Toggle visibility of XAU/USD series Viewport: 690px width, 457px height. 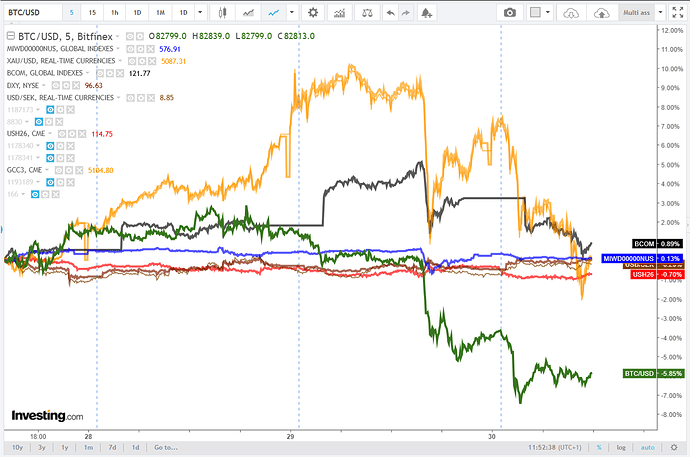click(x=132, y=61)
